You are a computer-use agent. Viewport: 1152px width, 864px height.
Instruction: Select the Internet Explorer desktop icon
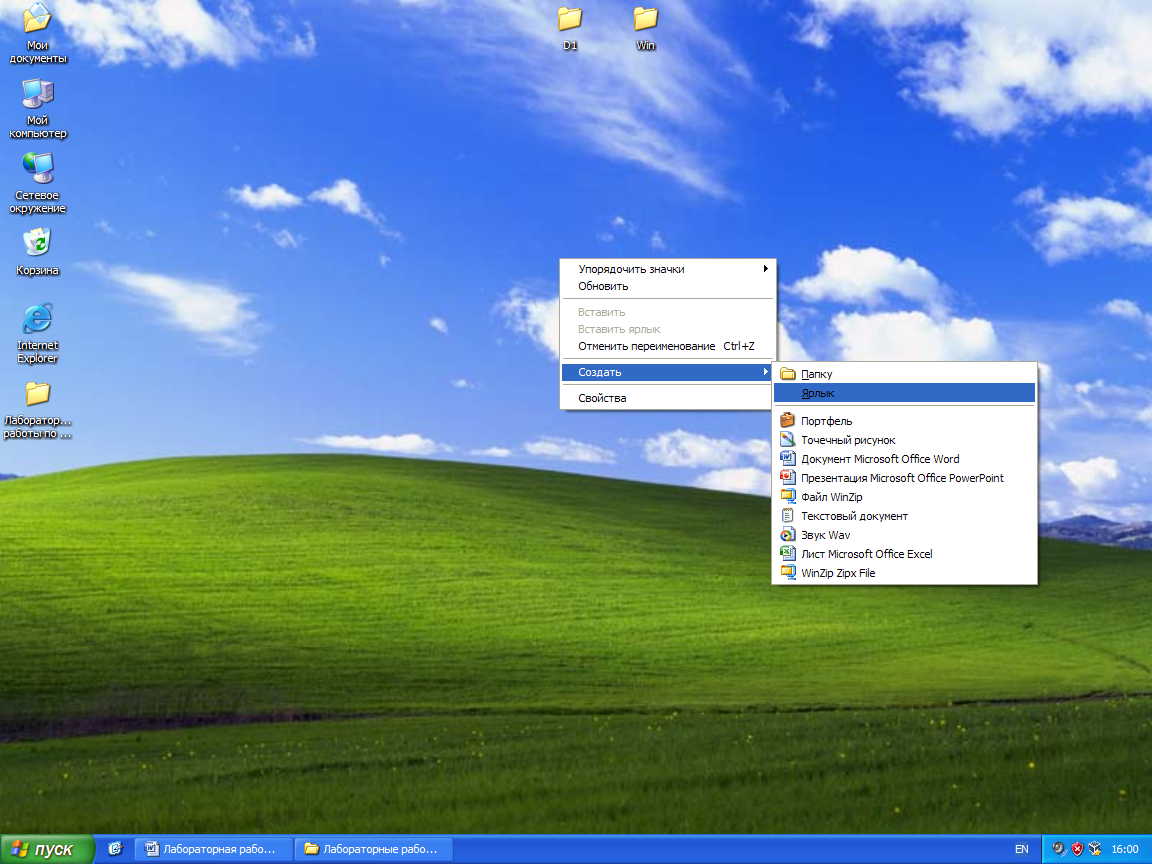pyautogui.click(x=37, y=333)
